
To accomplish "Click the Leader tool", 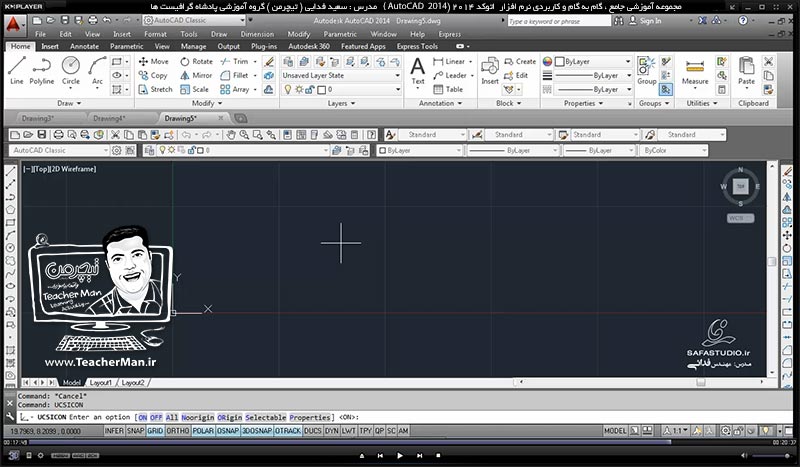I will click(x=450, y=75).
